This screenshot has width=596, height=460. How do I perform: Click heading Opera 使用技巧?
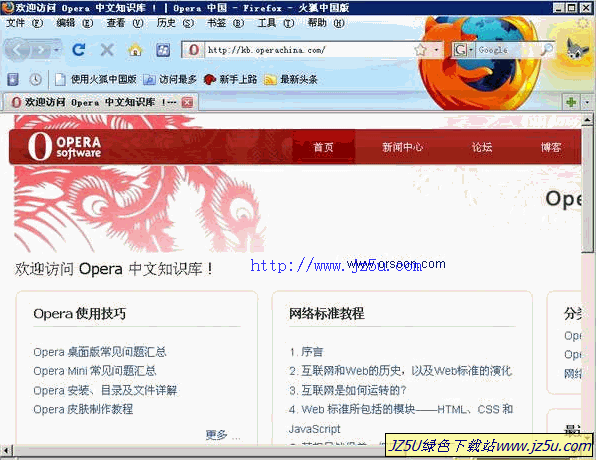(x=79, y=314)
